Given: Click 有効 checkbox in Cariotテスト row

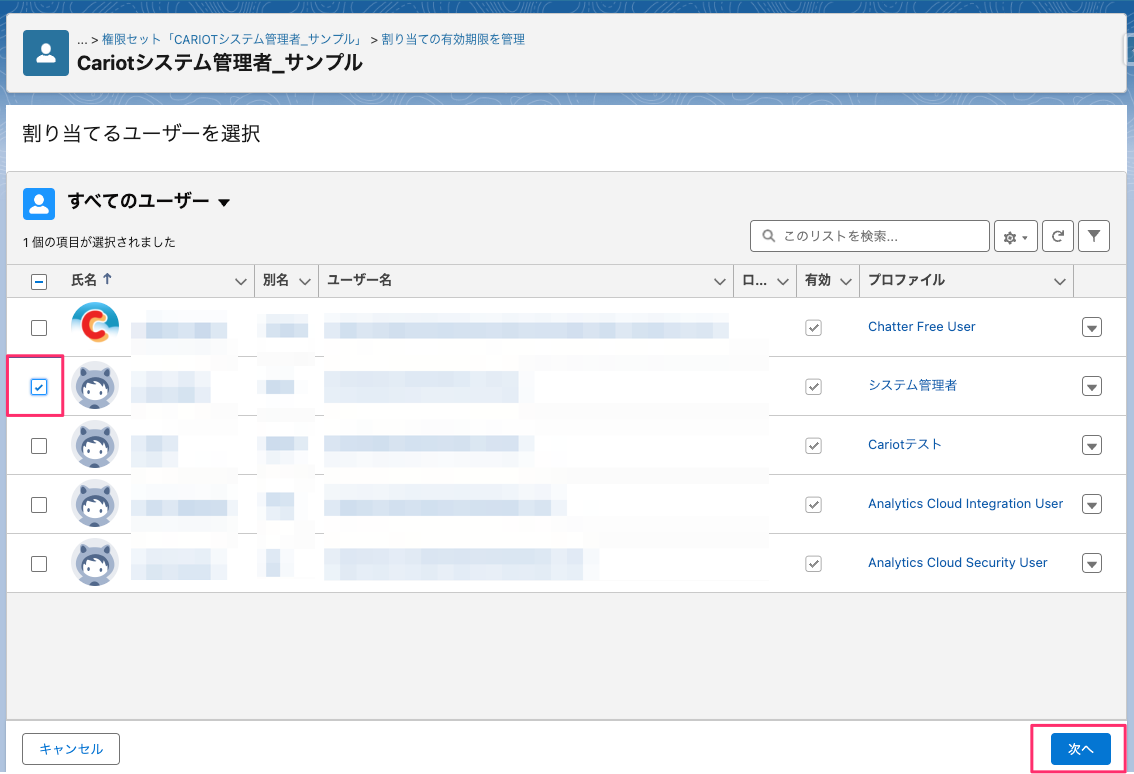Looking at the screenshot, I should pos(814,446).
